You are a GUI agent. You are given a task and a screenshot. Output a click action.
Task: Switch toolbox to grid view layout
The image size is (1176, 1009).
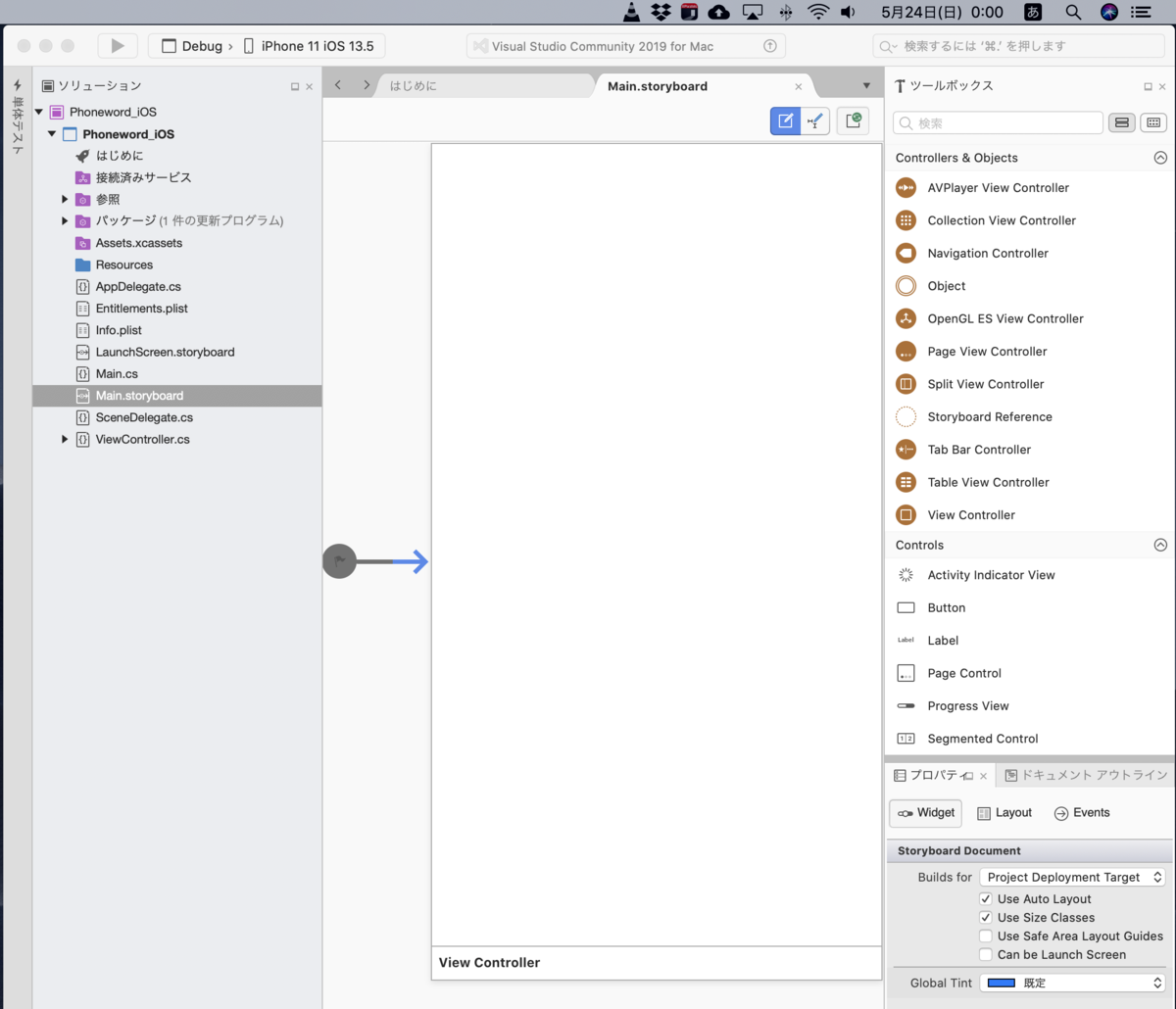[x=1153, y=122]
